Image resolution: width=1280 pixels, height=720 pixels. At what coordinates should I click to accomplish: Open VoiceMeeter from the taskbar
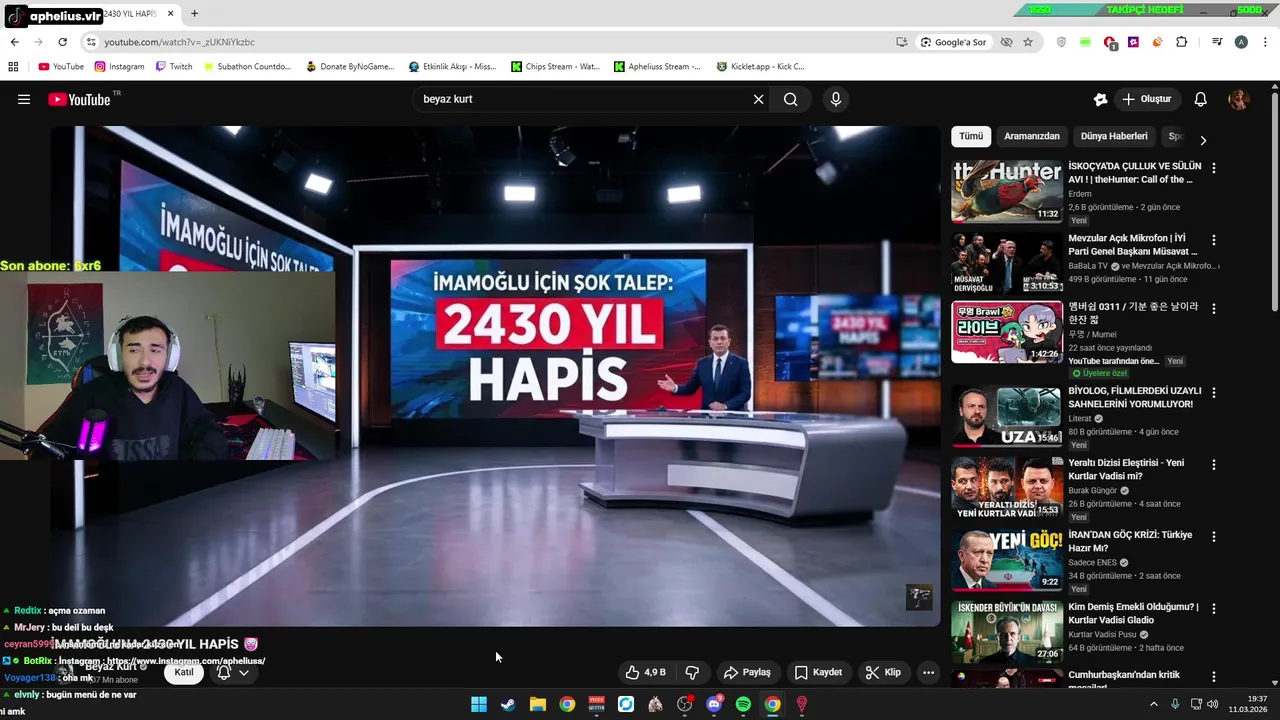(597, 704)
